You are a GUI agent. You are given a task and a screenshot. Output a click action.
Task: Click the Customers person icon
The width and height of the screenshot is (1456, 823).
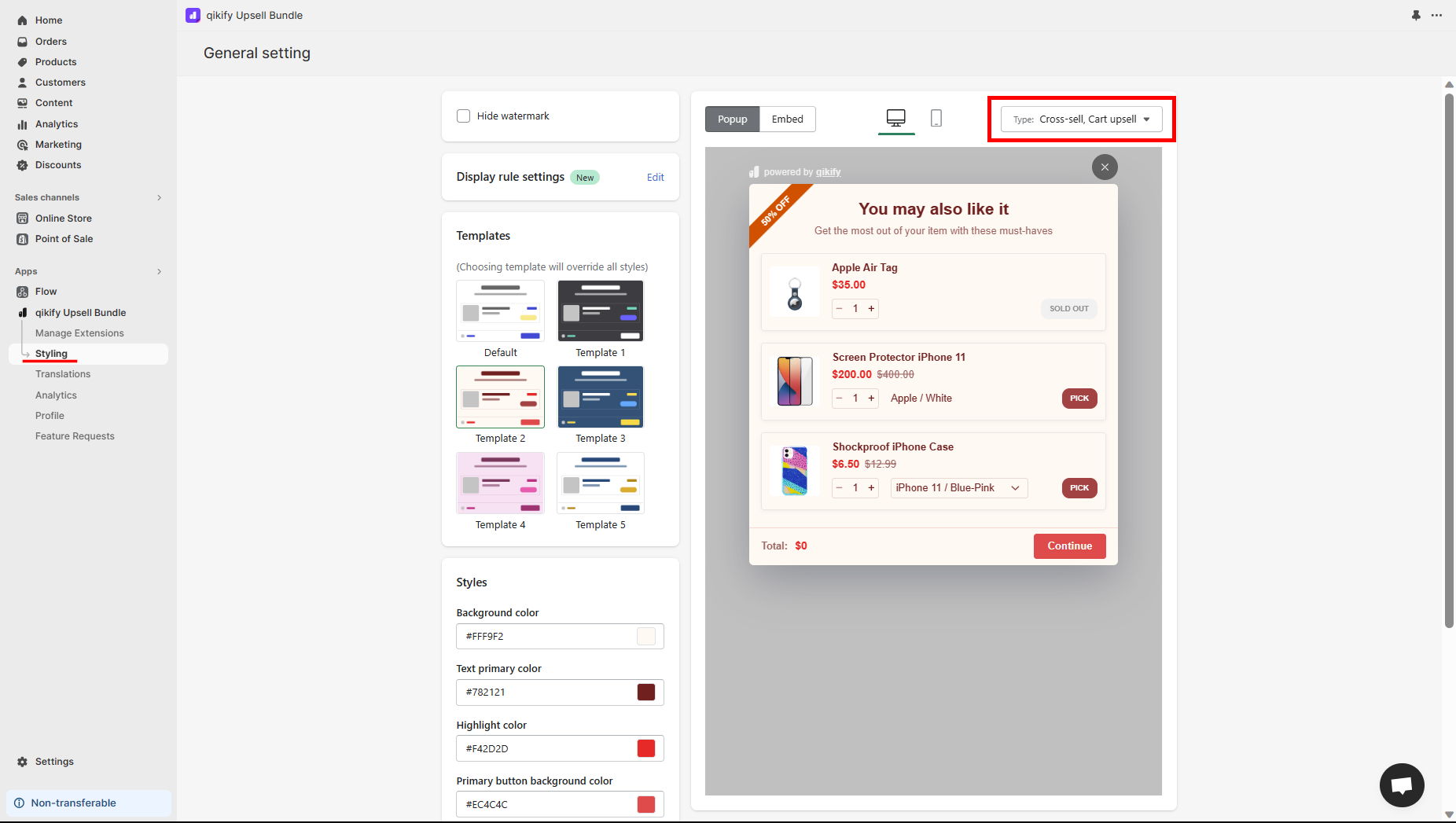pos(22,83)
